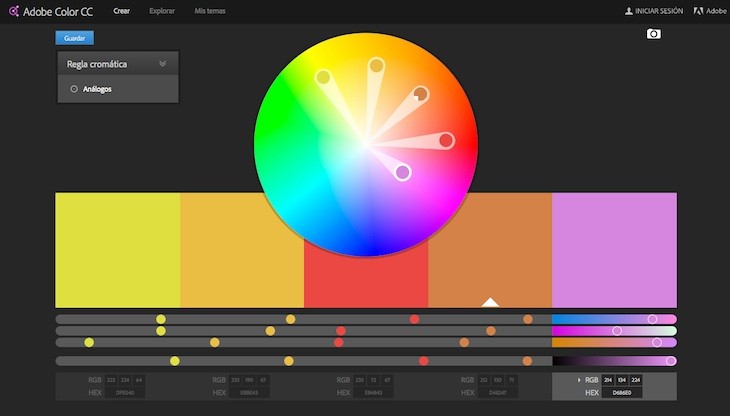Click gold swatch first RGB value box
Image resolution: width=730 pixels, height=416 pixels.
[235, 380]
